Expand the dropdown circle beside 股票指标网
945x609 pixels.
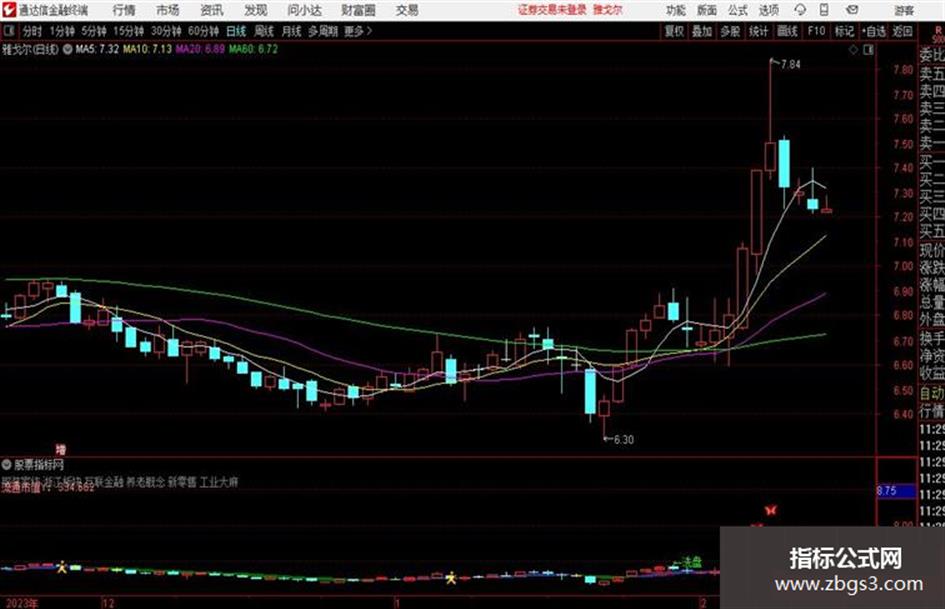click(x=7, y=464)
